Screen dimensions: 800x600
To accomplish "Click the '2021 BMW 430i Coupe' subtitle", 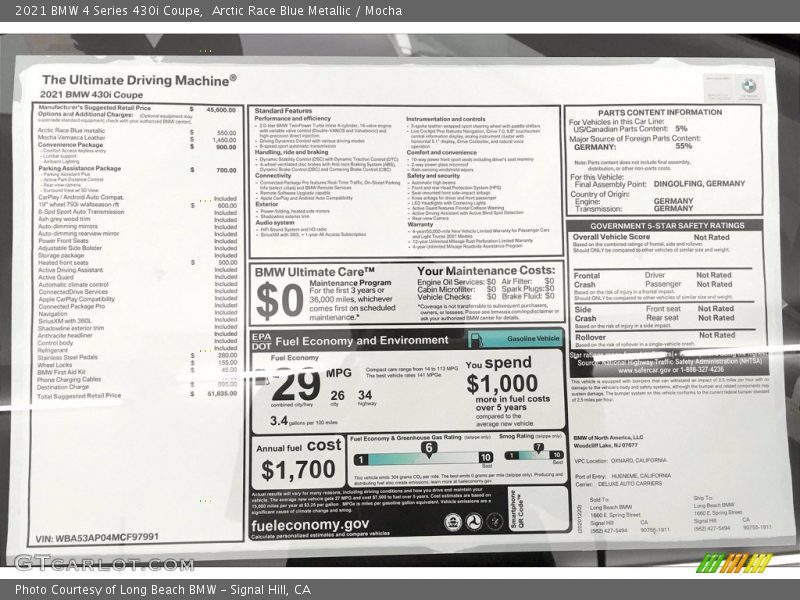I will (92, 94).
